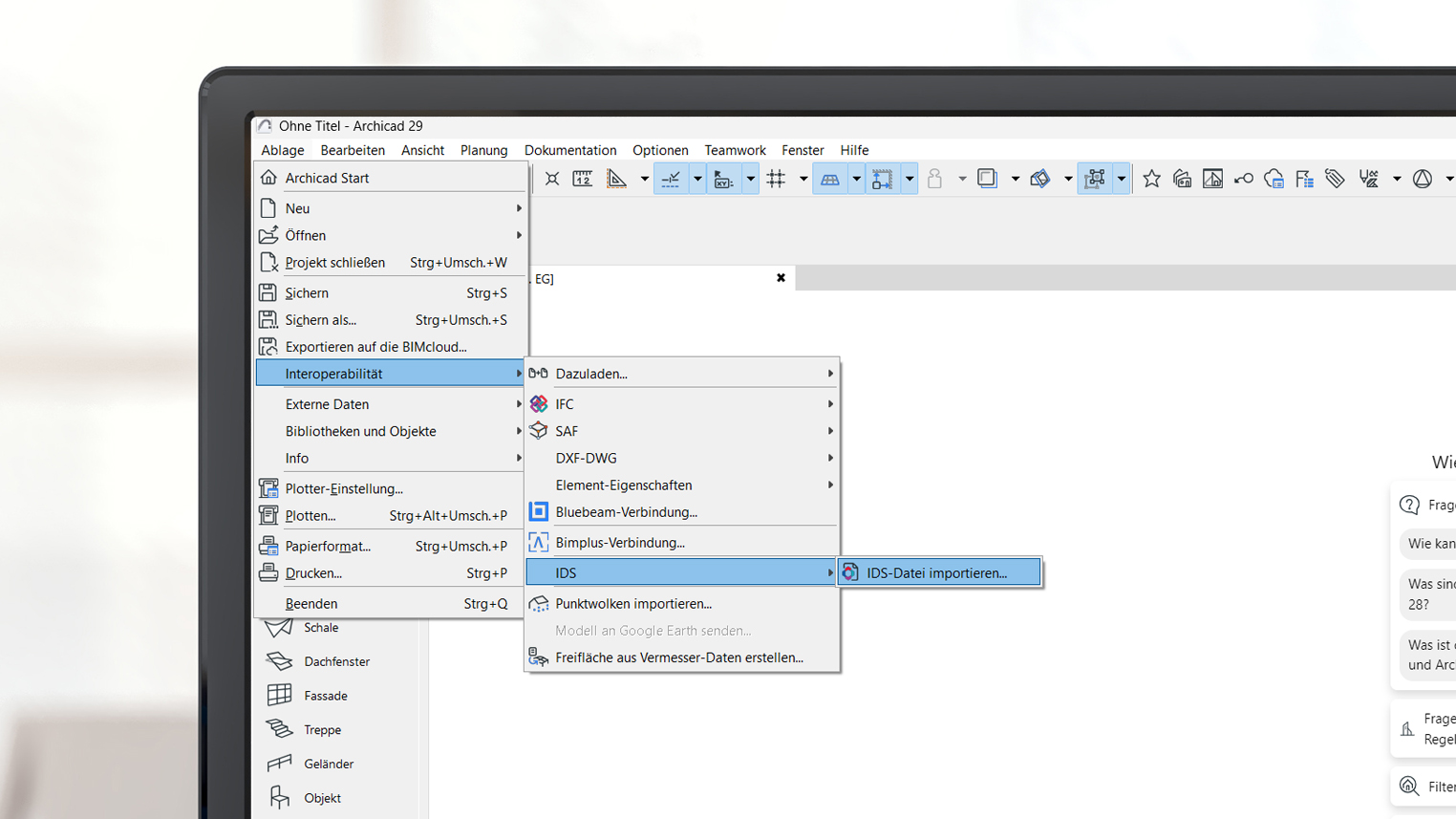This screenshot has width=1456, height=819.
Task: Select the Dachfenster tool icon
Action: pos(279,661)
